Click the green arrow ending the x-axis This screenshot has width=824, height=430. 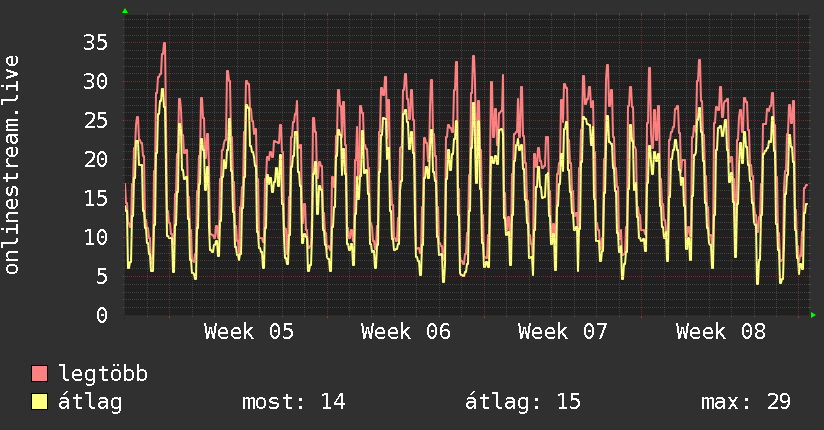[x=813, y=315]
